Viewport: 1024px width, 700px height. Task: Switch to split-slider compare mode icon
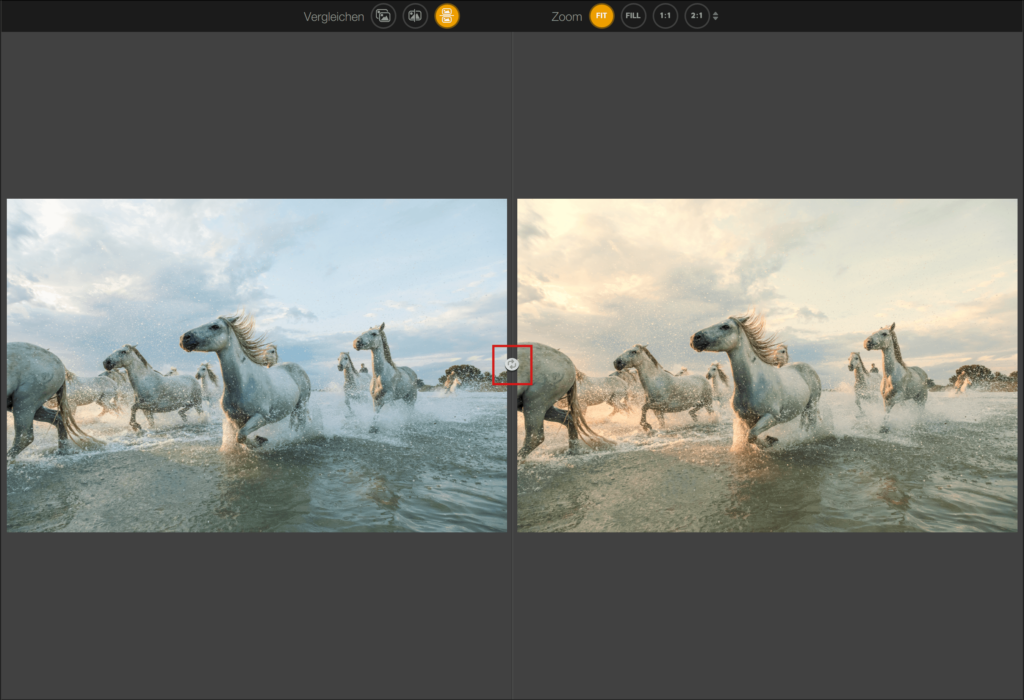(x=415, y=16)
